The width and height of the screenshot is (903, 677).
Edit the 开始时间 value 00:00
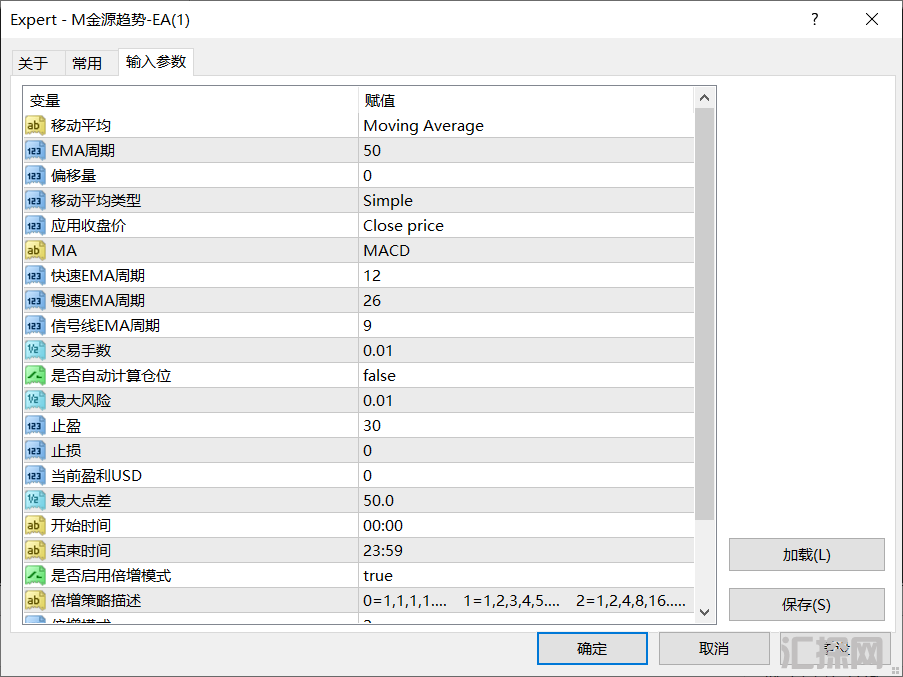click(x=526, y=526)
